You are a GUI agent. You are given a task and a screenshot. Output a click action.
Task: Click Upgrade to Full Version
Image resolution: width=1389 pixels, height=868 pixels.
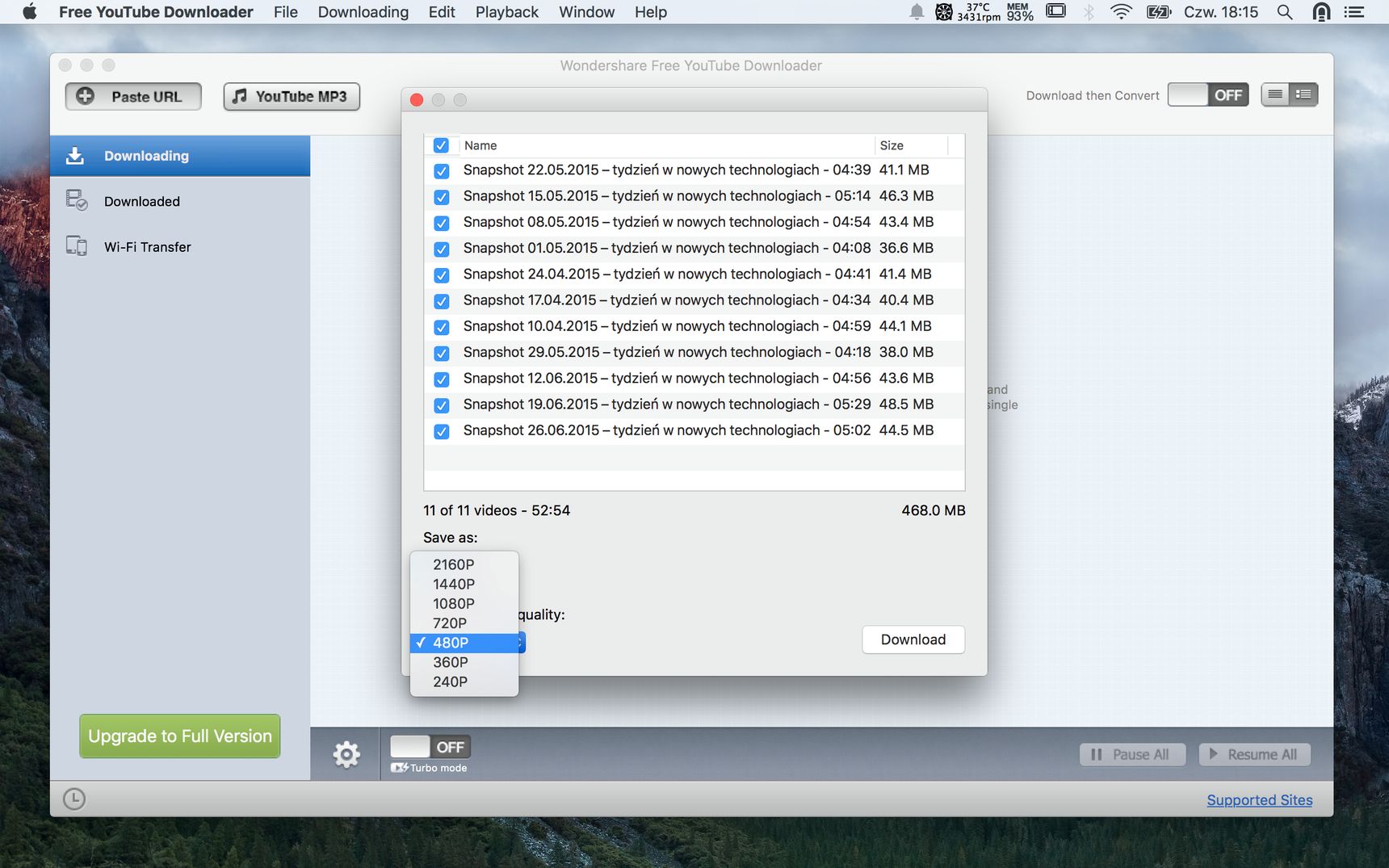[180, 736]
